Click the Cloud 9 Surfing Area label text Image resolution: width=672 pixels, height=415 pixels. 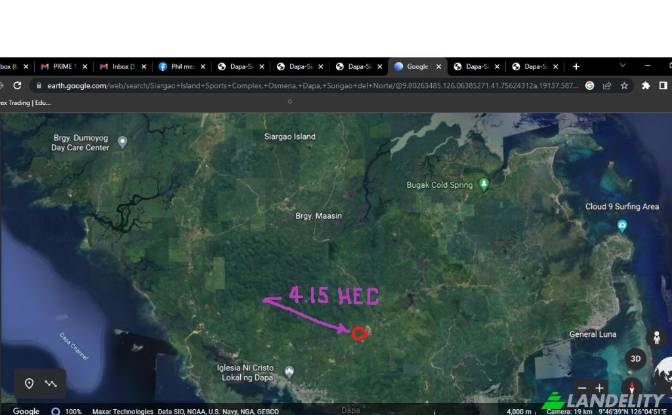click(x=622, y=206)
